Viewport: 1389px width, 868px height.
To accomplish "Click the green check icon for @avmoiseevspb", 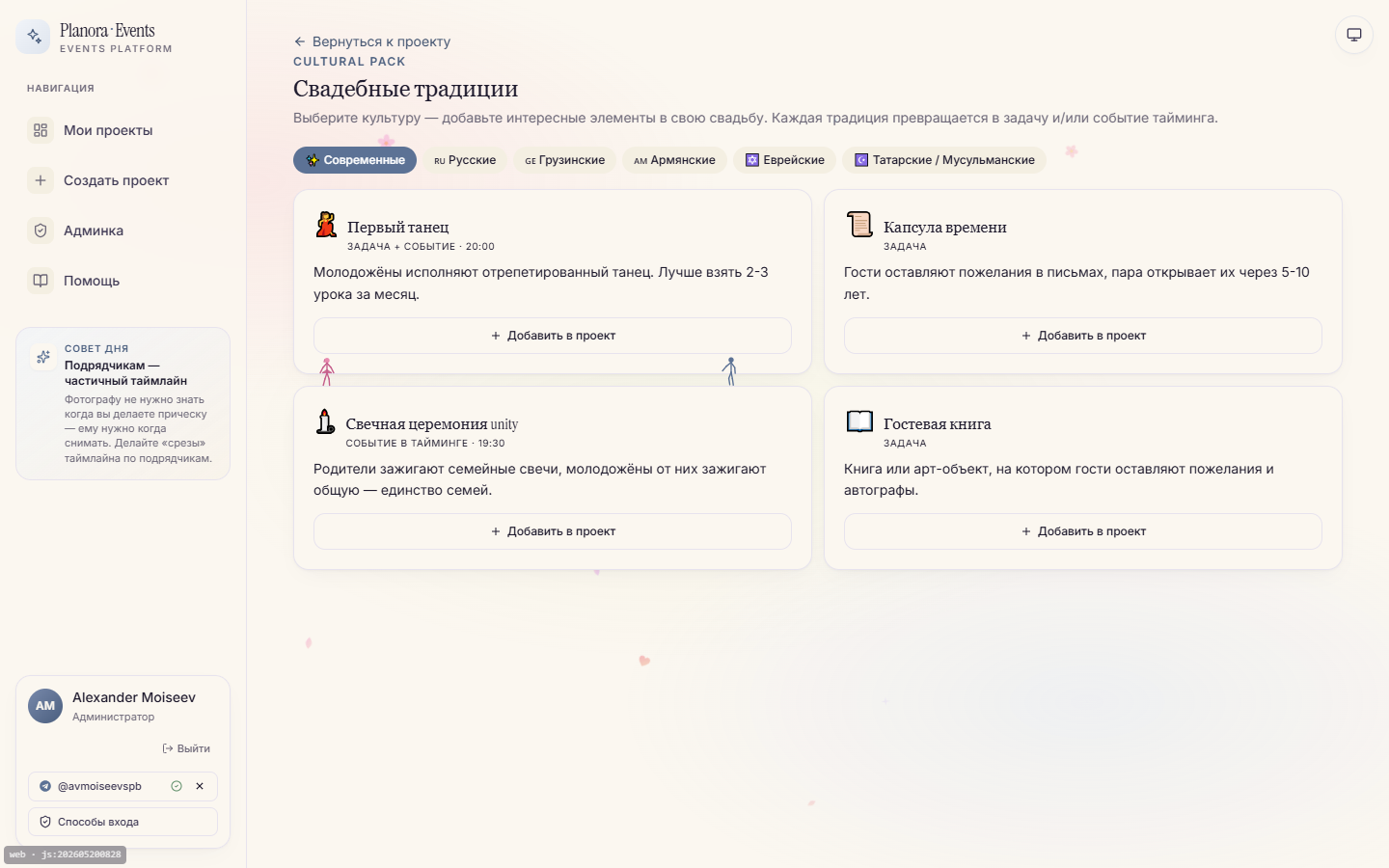I will [177, 786].
